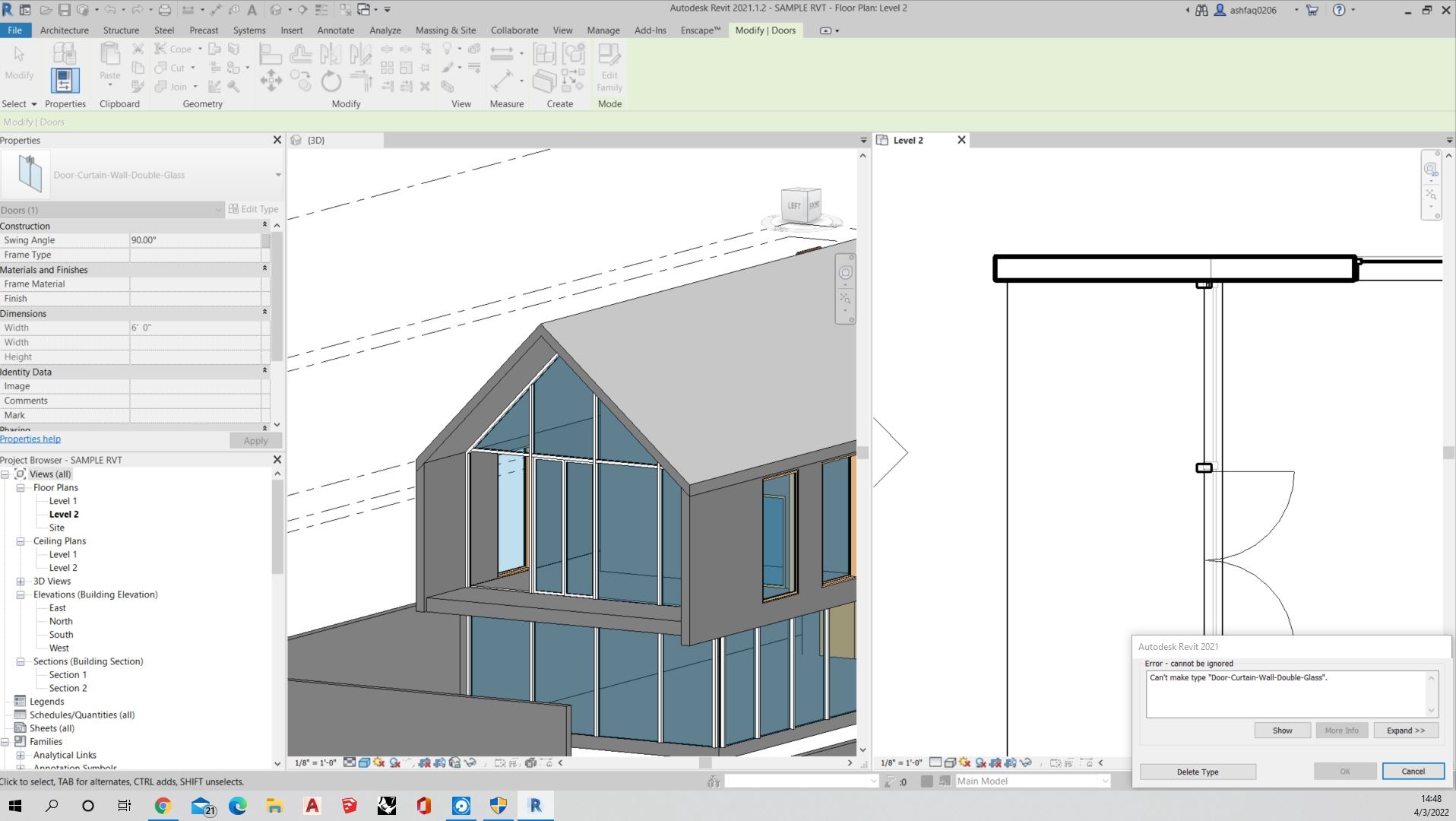Select the Rotate tool
Image resolution: width=1456 pixels, height=821 pixels.
(x=331, y=81)
